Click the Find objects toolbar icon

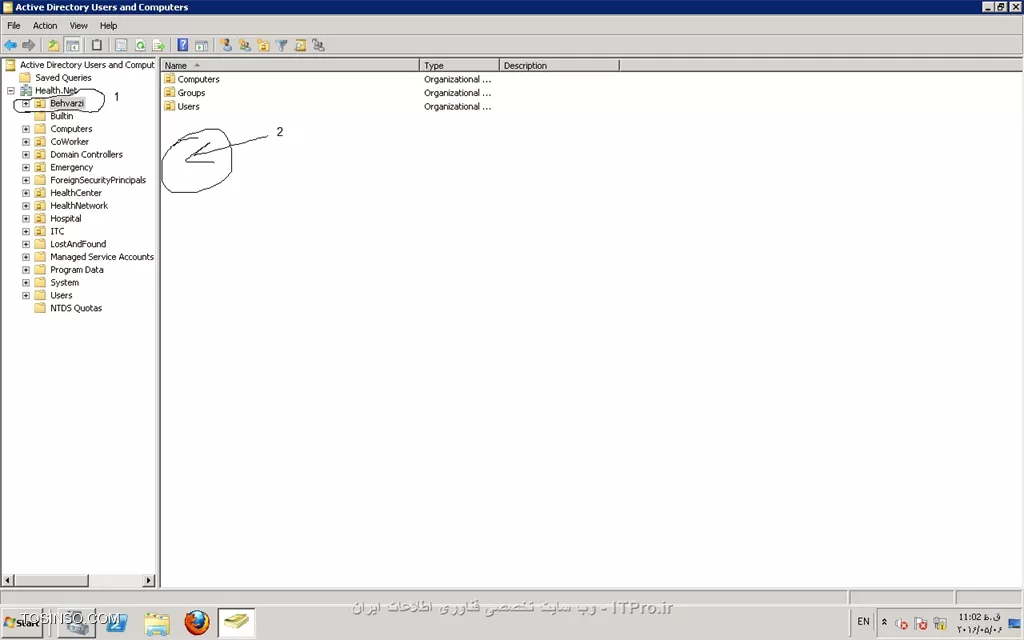300,45
